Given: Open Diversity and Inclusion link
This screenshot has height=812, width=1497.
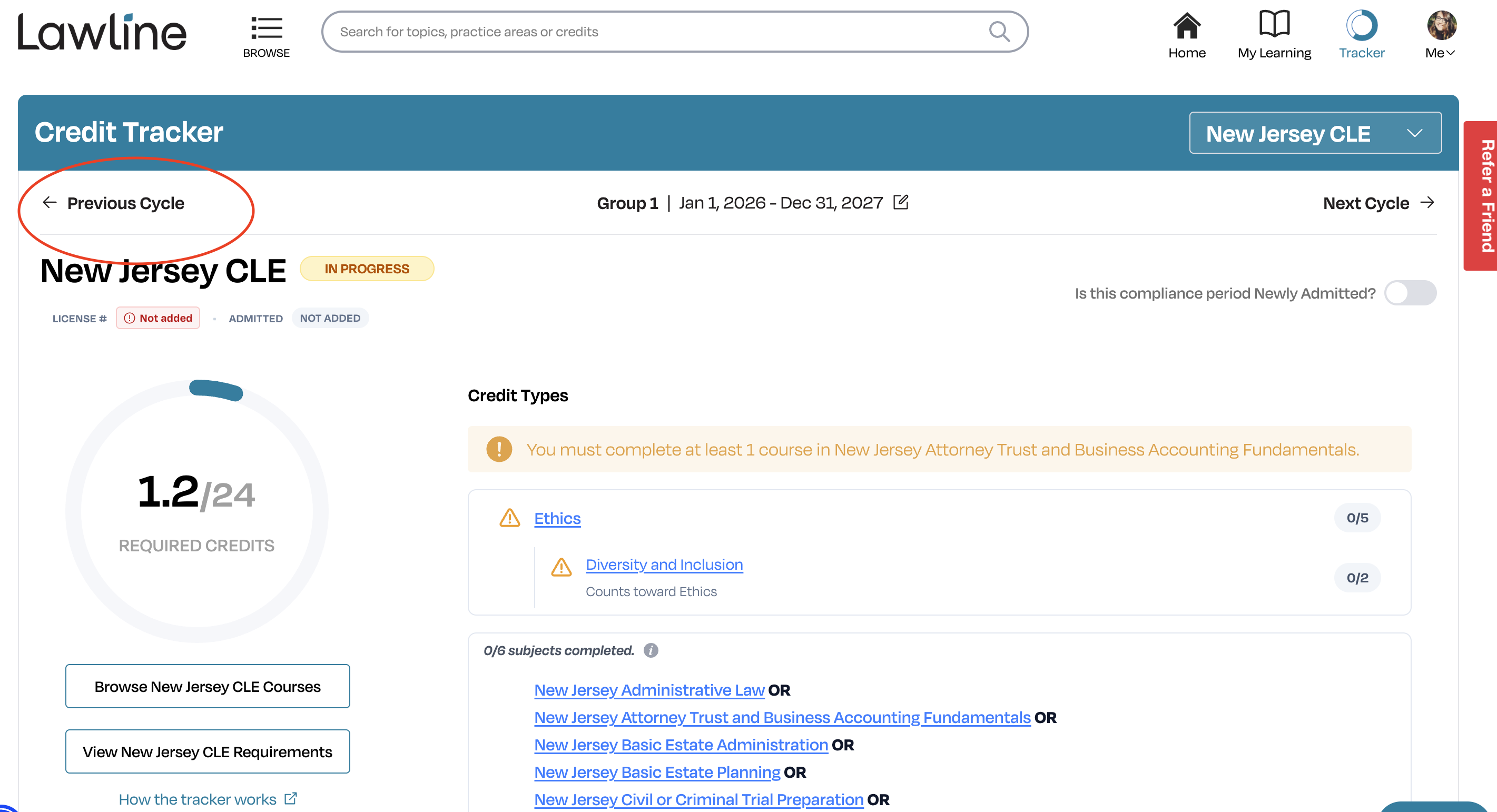Looking at the screenshot, I should 664,564.
